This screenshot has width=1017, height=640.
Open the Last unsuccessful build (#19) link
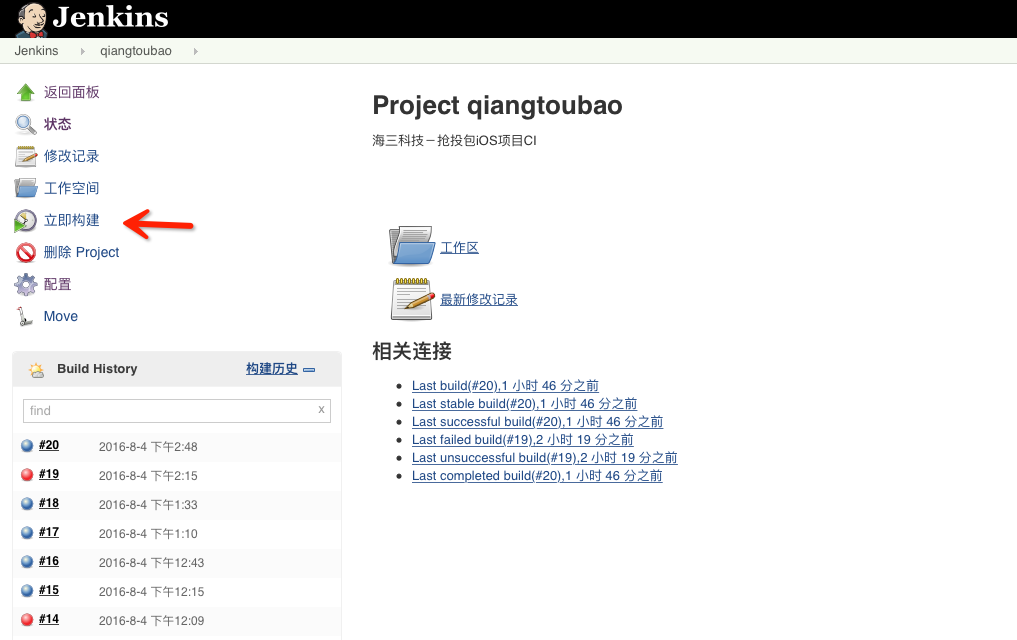point(544,458)
